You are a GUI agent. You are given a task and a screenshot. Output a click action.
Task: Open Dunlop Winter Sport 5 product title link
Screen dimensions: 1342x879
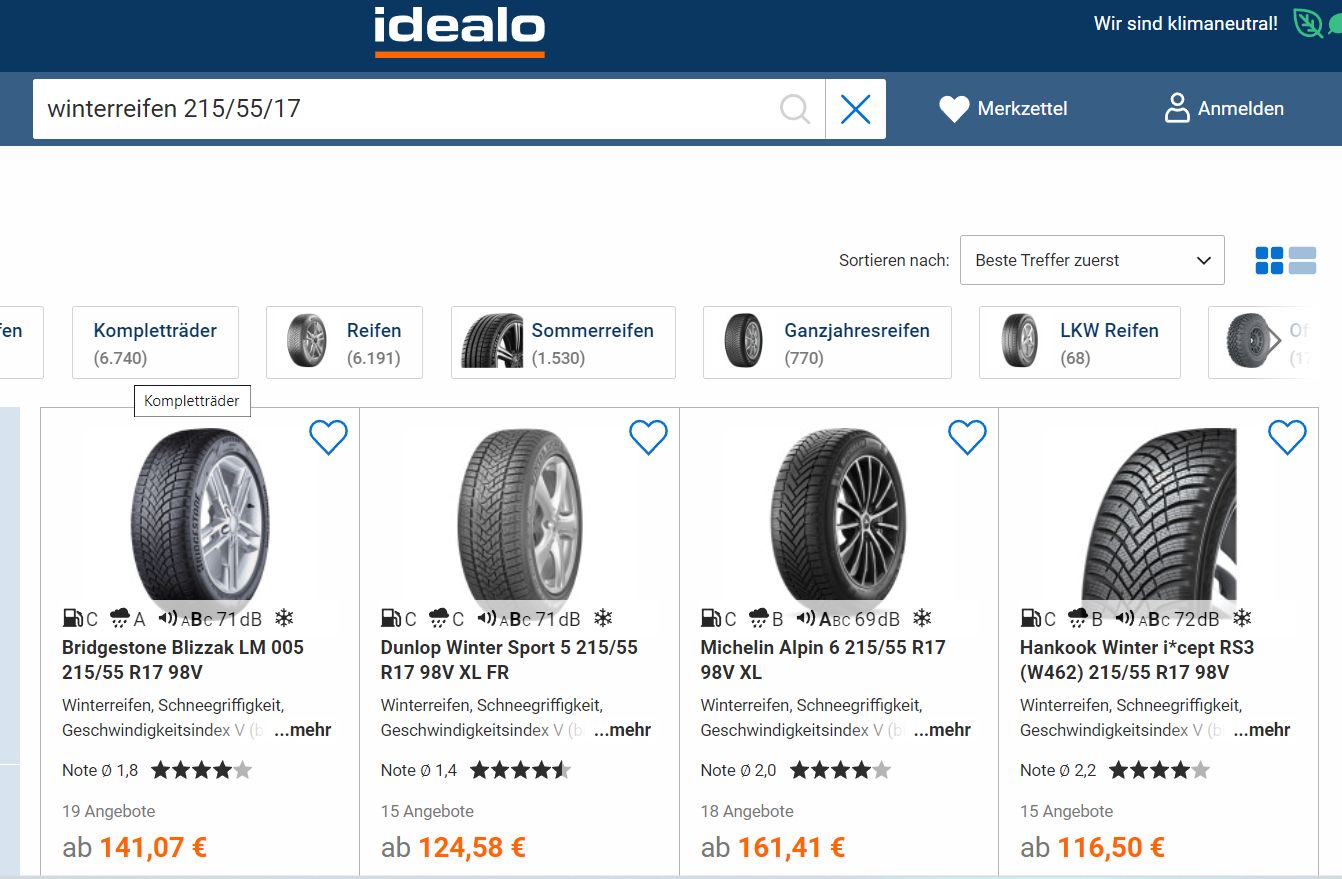pos(509,659)
